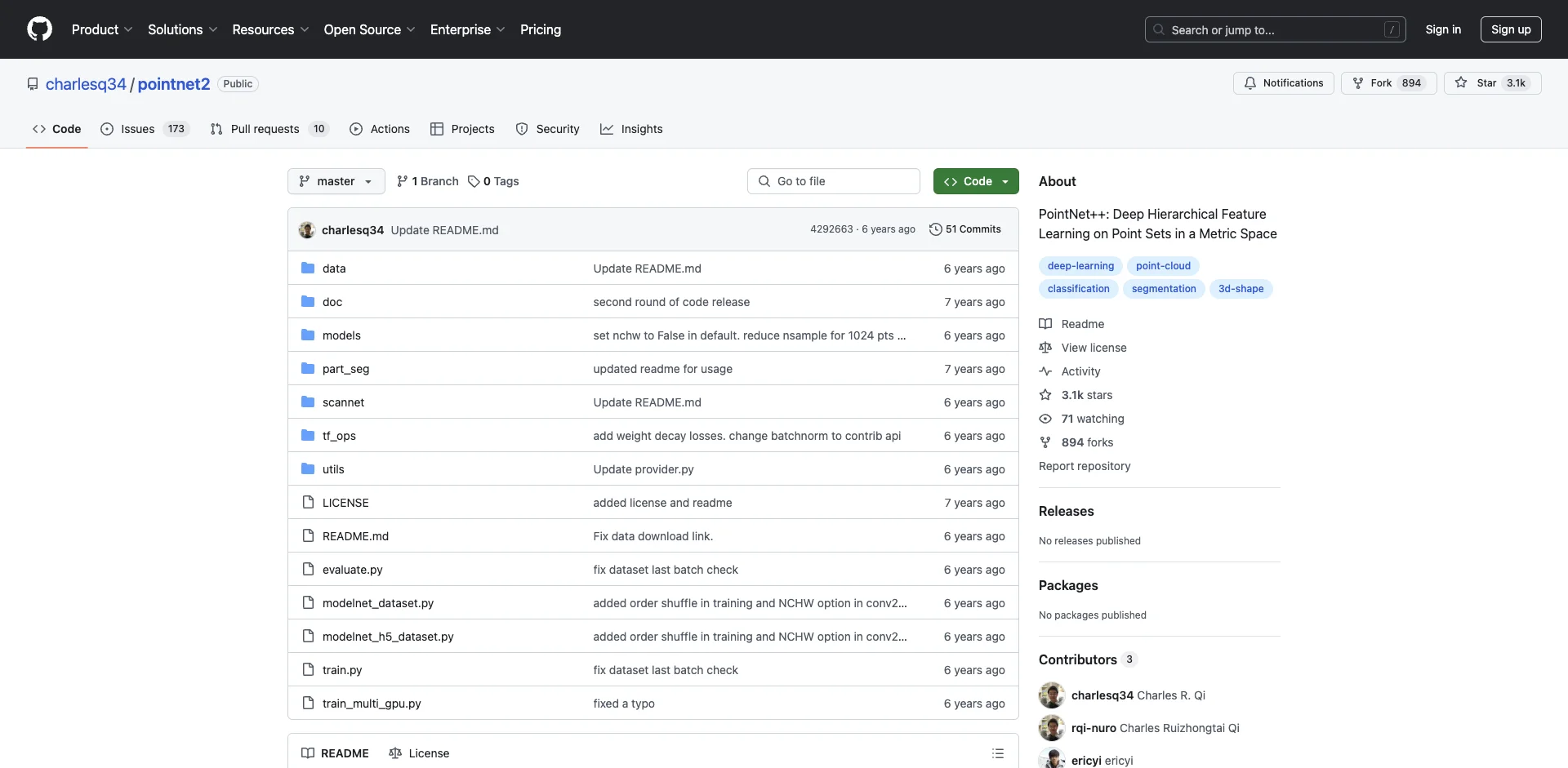
Task: Open modelnet_h5_dataset.py file
Action: pyautogui.click(x=388, y=637)
